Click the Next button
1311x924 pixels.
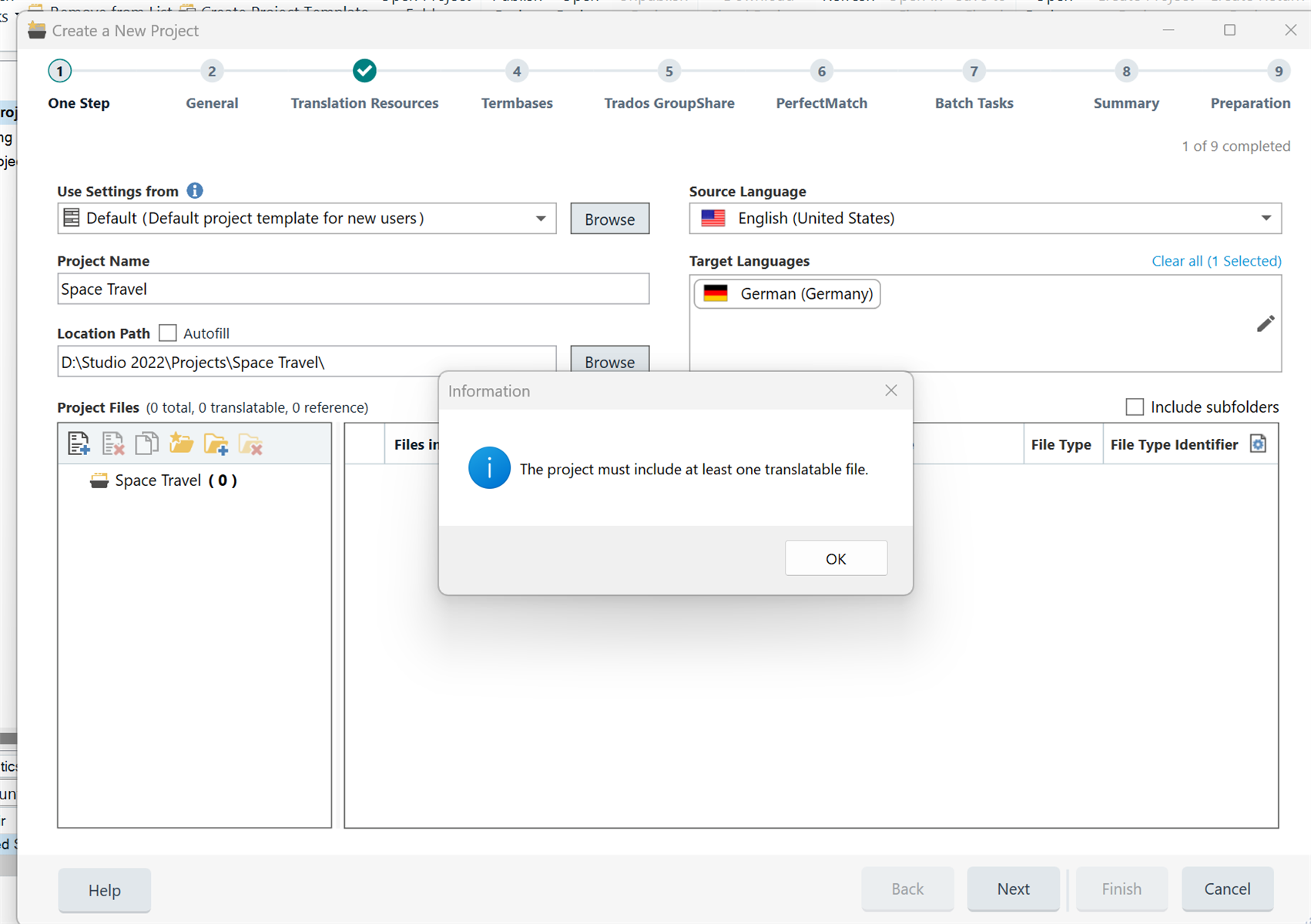coord(1013,889)
